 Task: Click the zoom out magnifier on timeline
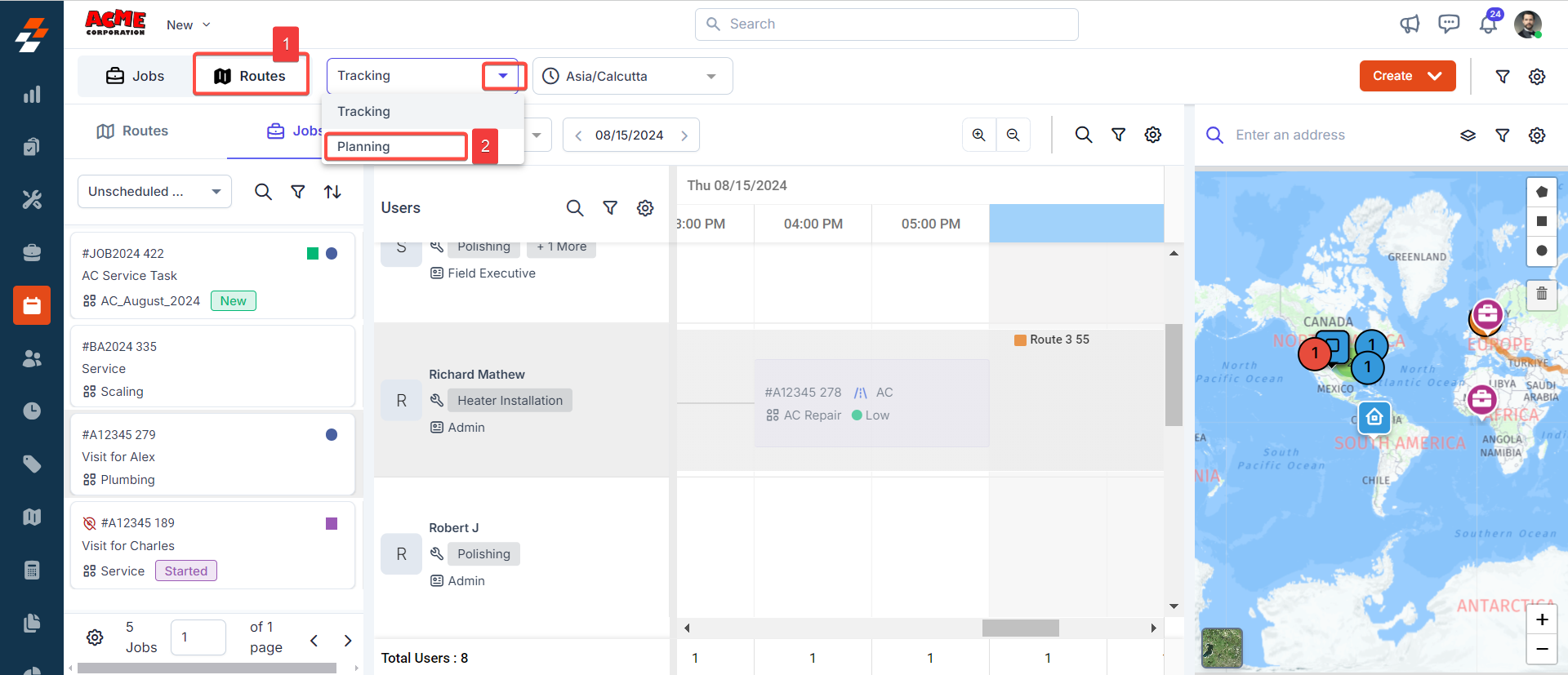pos(1013,135)
